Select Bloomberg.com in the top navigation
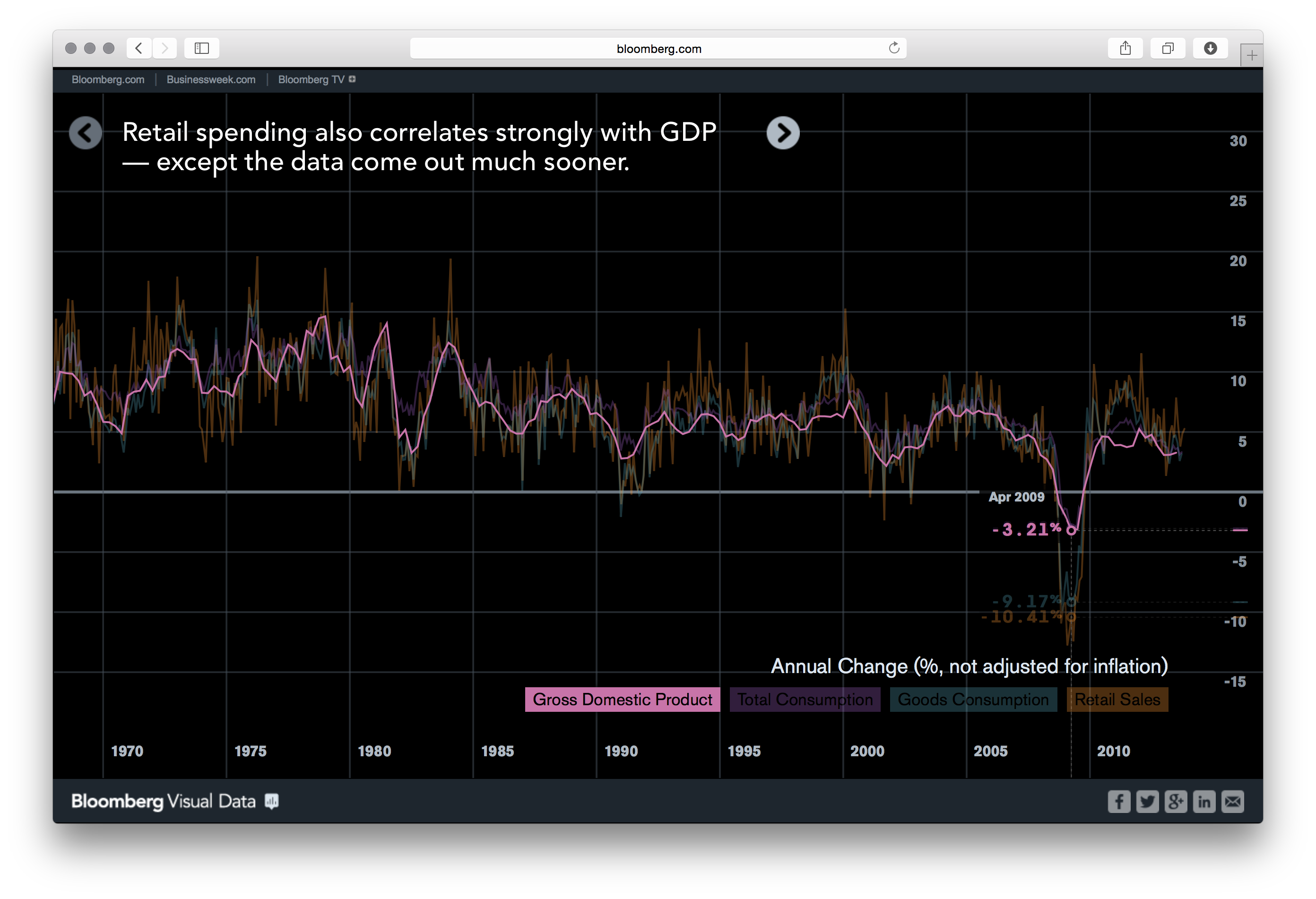The width and height of the screenshot is (1316, 899). click(x=108, y=79)
